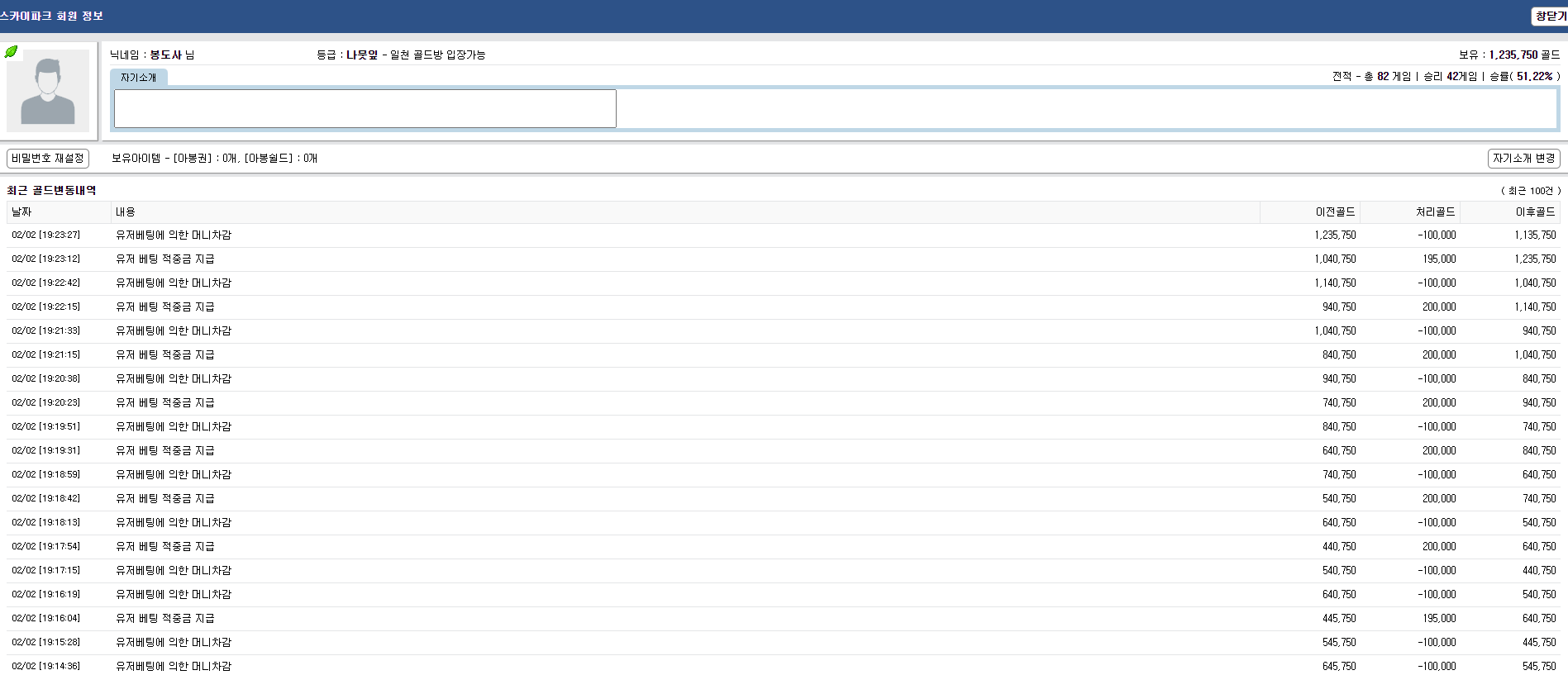Screen dimensions: 1568x675
Task: Click the (최근 100건) label
Action: (1531, 191)
